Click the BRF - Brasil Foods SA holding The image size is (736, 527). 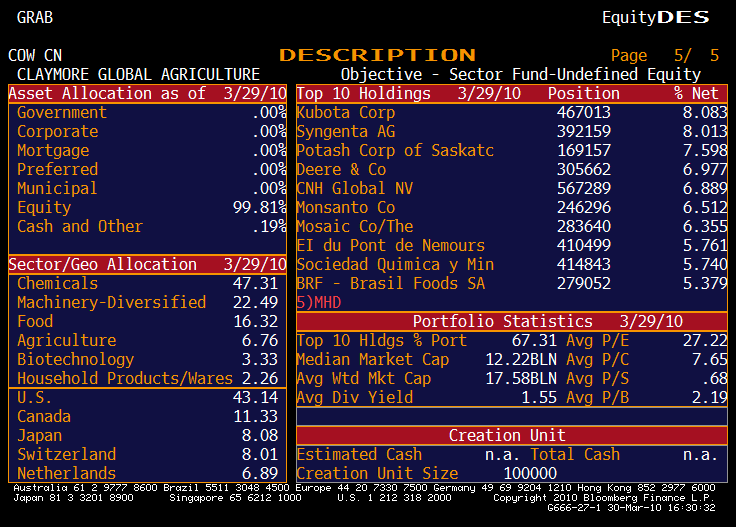(391, 284)
